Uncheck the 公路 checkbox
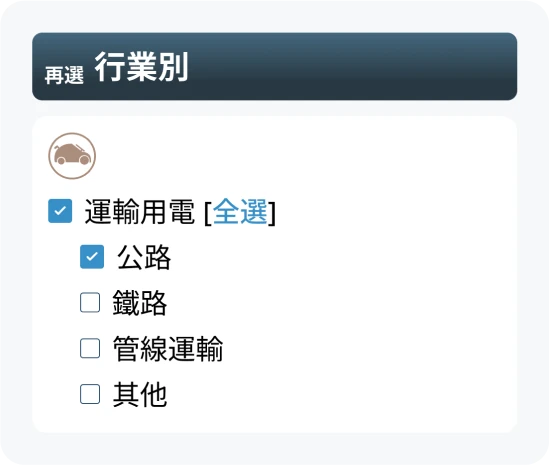Screen dimensions: 549x465 point(92,257)
